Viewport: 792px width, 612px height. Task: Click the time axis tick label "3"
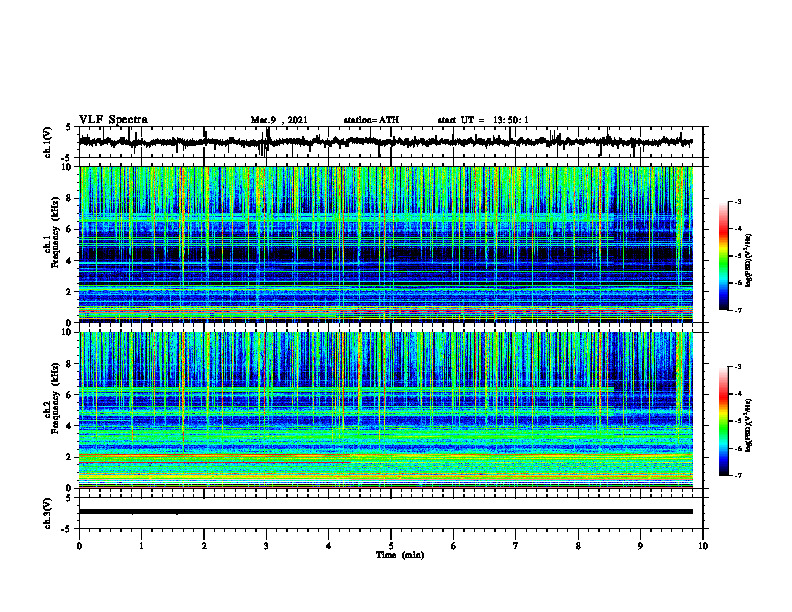(x=266, y=546)
